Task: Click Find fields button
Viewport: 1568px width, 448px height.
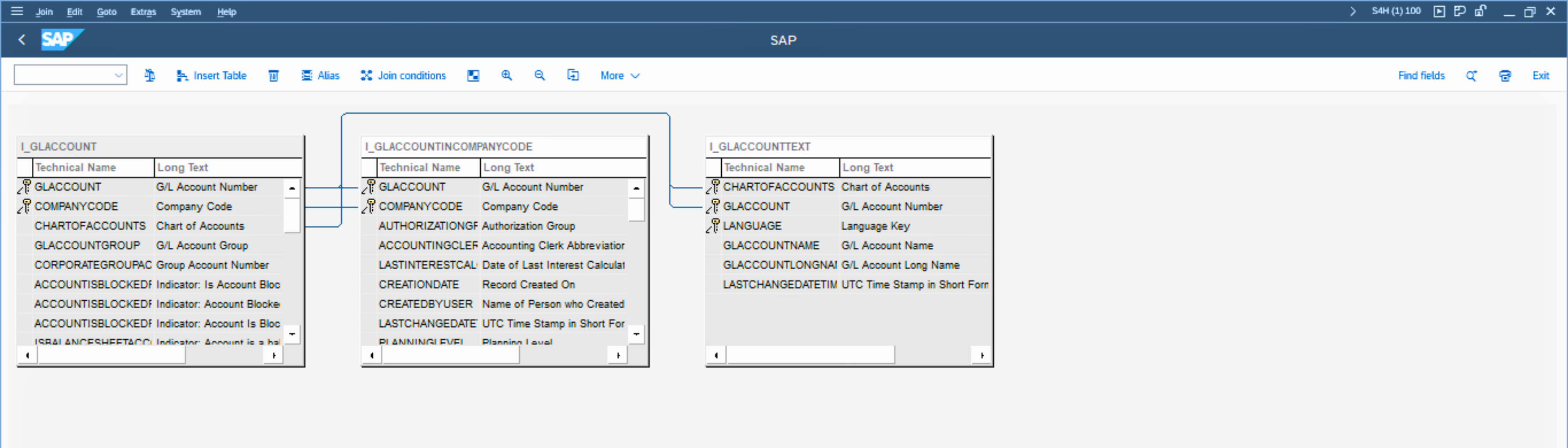Action: coord(1422,75)
